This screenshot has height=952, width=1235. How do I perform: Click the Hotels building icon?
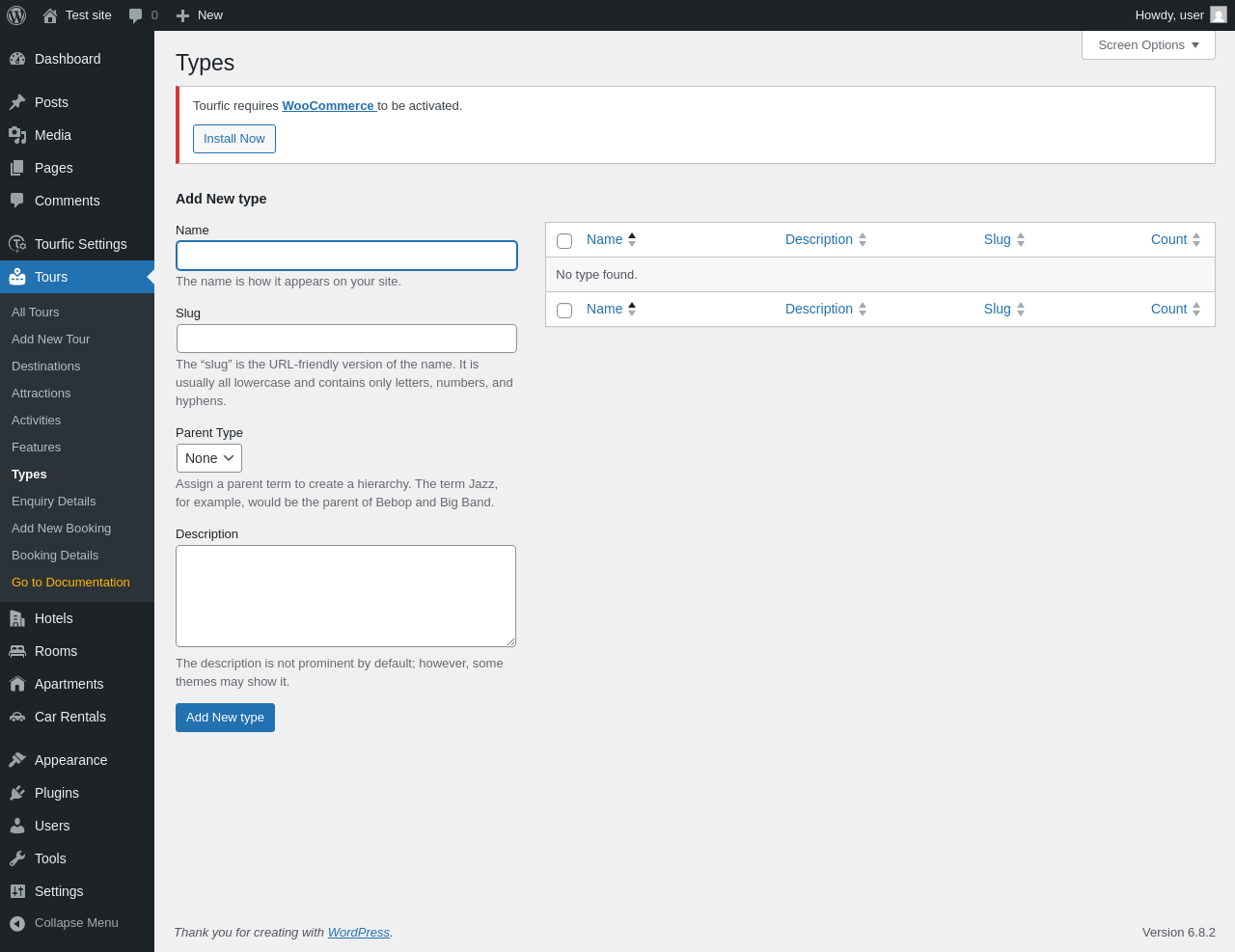(x=17, y=618)
